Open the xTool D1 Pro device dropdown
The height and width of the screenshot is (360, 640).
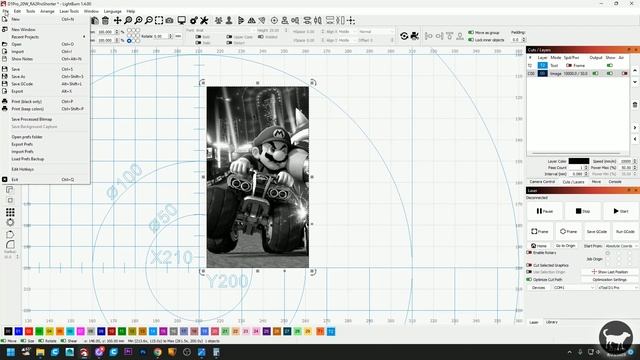pos(617,287)
